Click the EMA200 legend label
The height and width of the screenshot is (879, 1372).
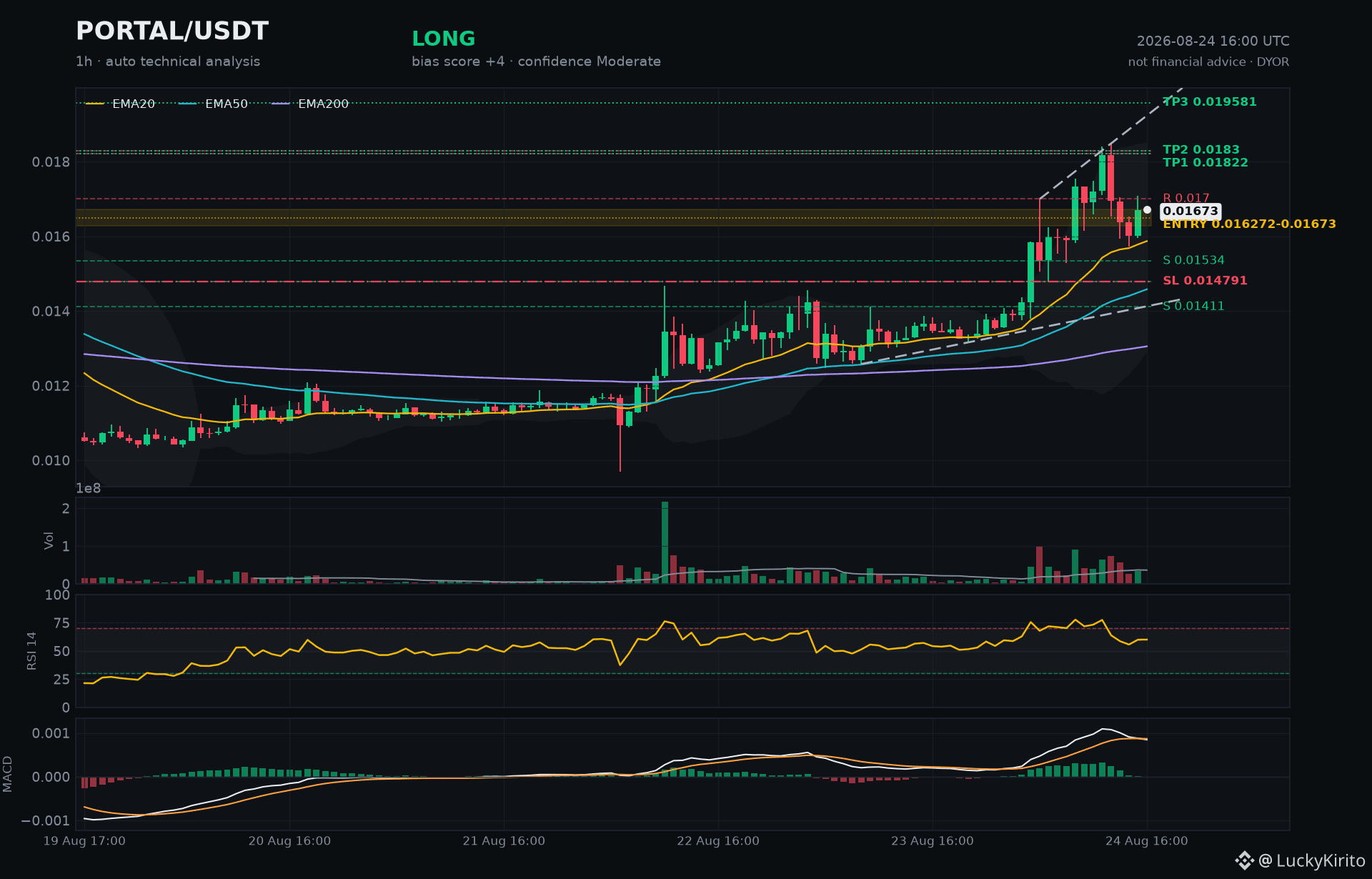(x=323, y=104)
